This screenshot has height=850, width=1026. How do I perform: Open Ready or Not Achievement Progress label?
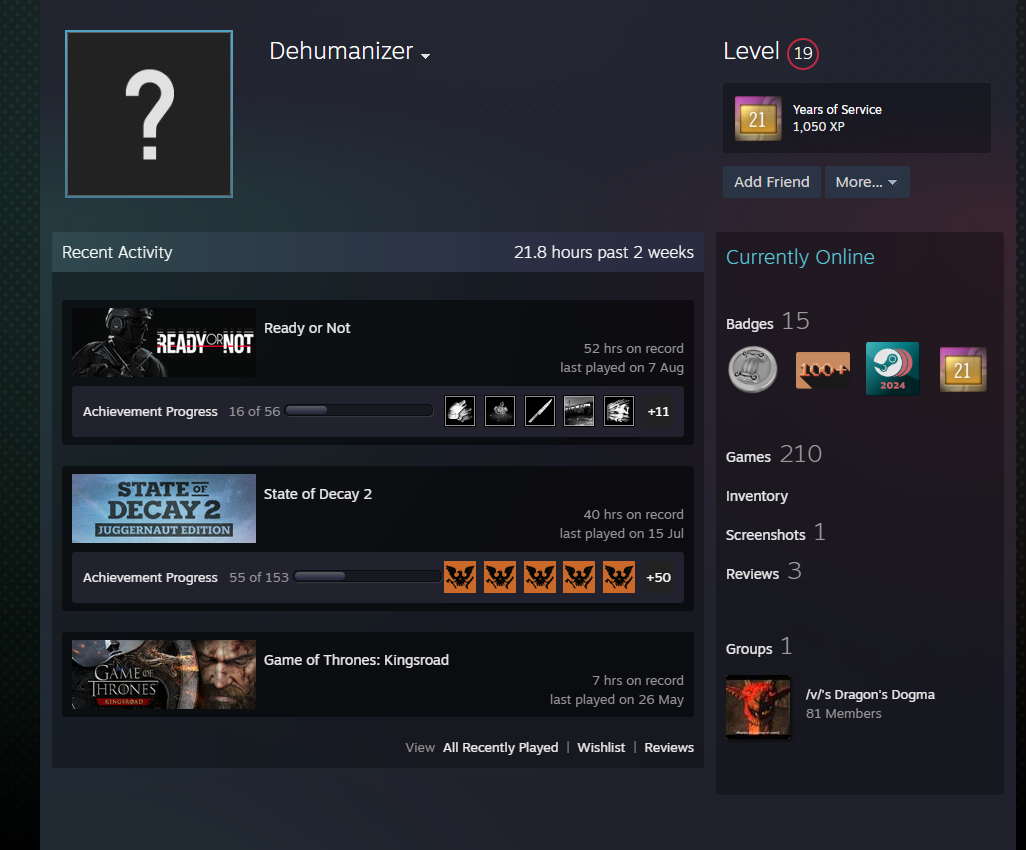tap(150, 412)
